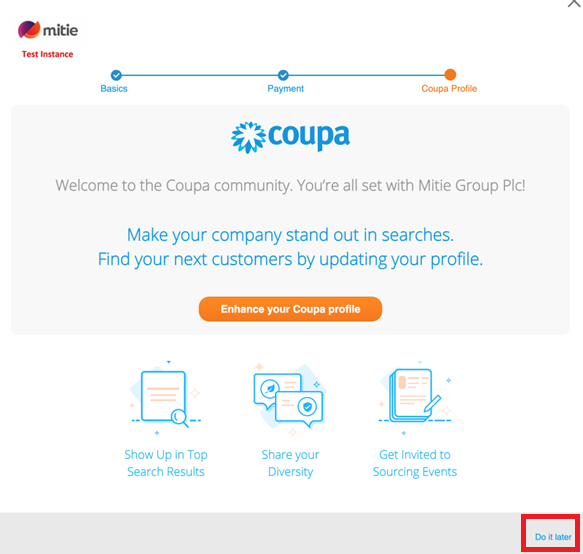The height and width of the screenshot is (554, 583).
Task: Open the Basics step label
Action: coord(114,88)
